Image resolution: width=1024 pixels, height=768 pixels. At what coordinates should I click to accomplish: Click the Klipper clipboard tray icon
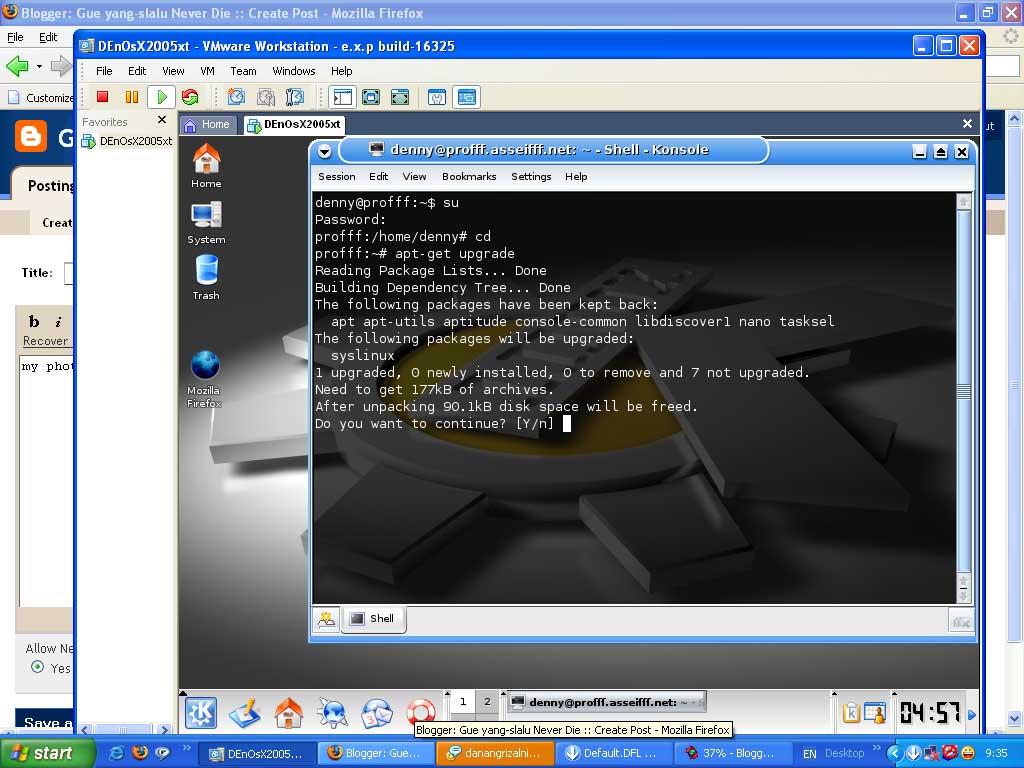pyautogui.click(x=850, y=712)
